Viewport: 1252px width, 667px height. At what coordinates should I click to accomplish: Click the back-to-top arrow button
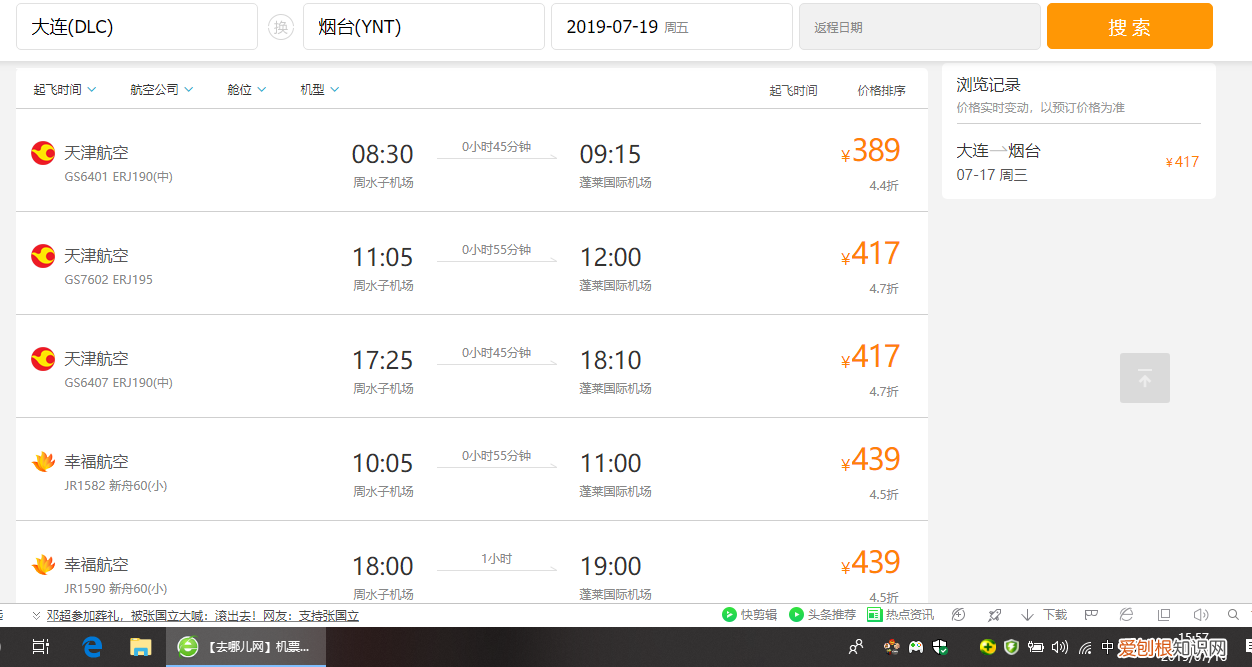click(x=1145, y=378)
